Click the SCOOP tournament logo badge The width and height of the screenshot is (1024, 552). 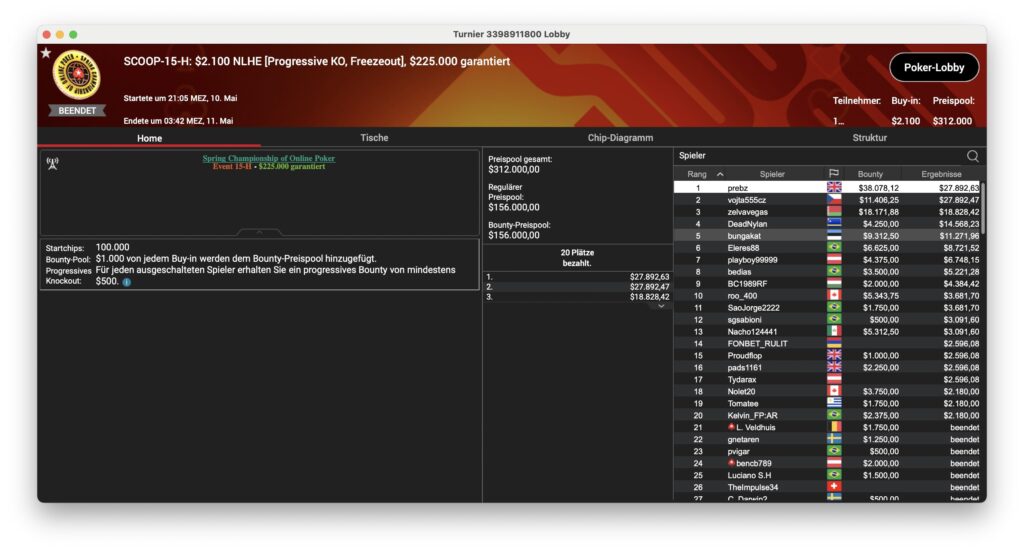(x=76, y=76)
